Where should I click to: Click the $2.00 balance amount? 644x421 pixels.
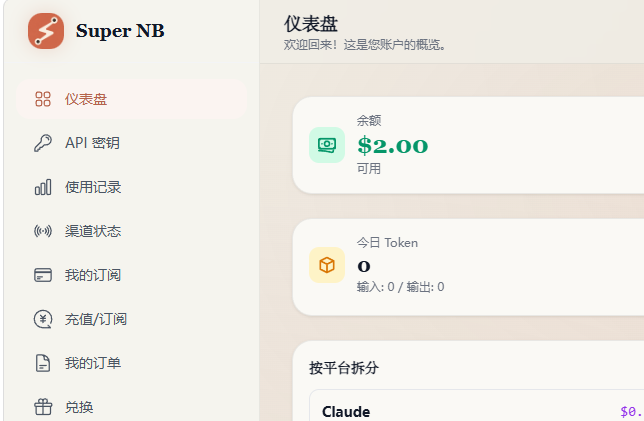click(x=393, y=146)
